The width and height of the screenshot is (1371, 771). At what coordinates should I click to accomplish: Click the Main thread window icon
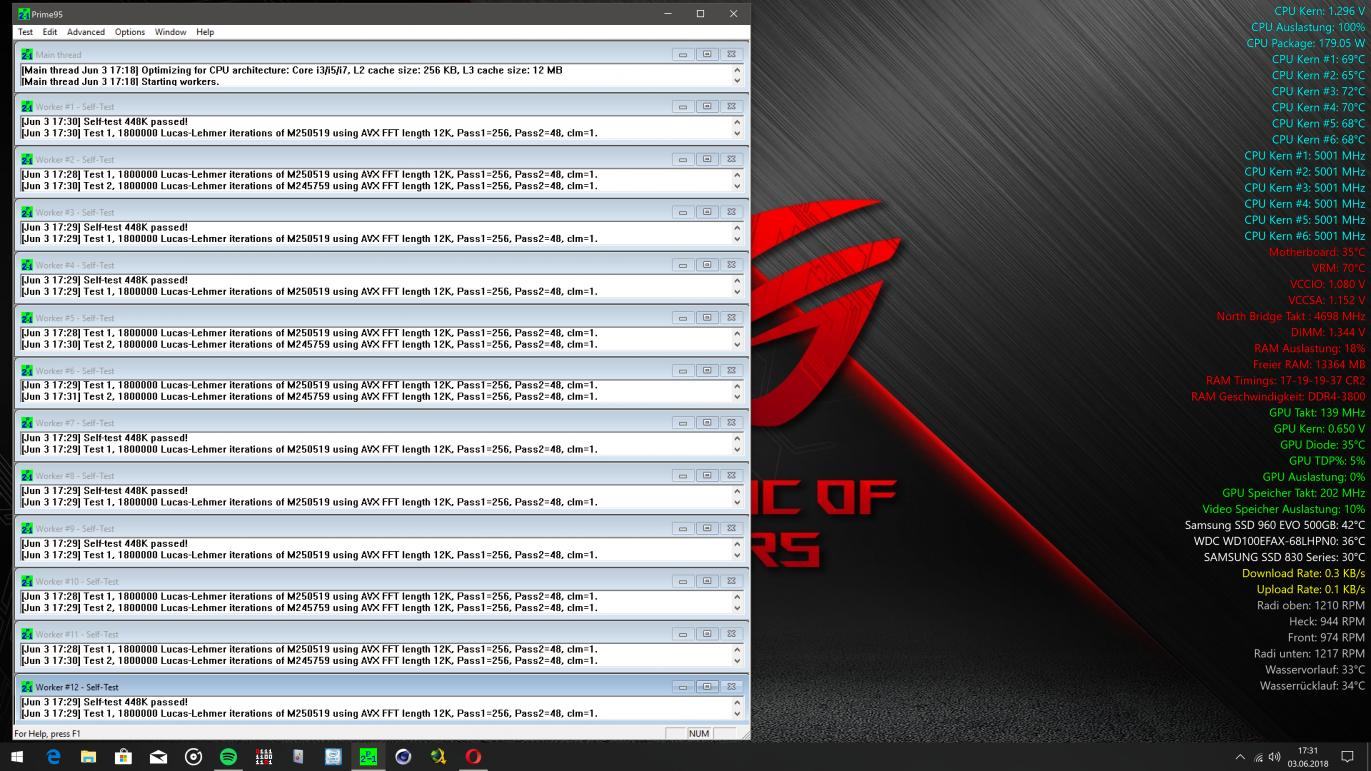point(27,54)
